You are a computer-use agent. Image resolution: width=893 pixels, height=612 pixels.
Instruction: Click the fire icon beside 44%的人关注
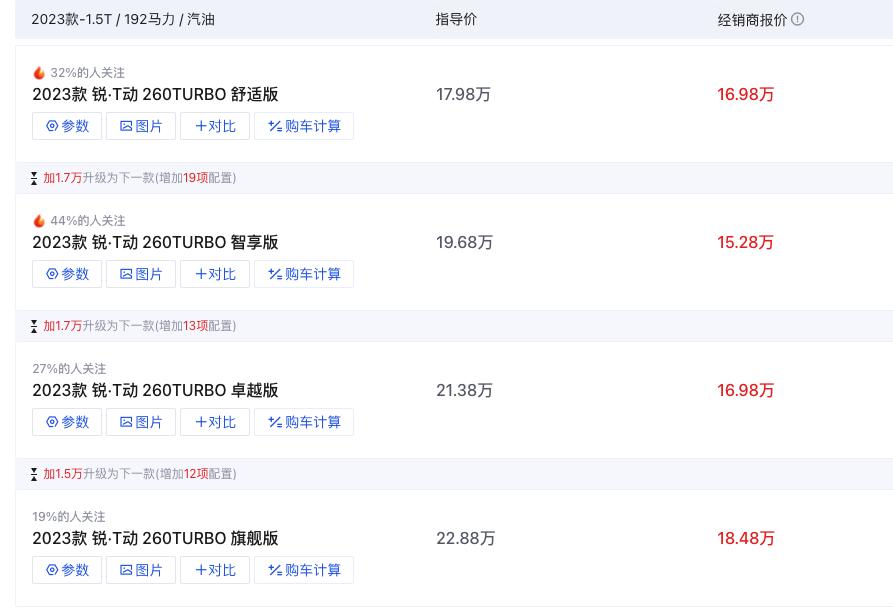(x=39, y=220)
